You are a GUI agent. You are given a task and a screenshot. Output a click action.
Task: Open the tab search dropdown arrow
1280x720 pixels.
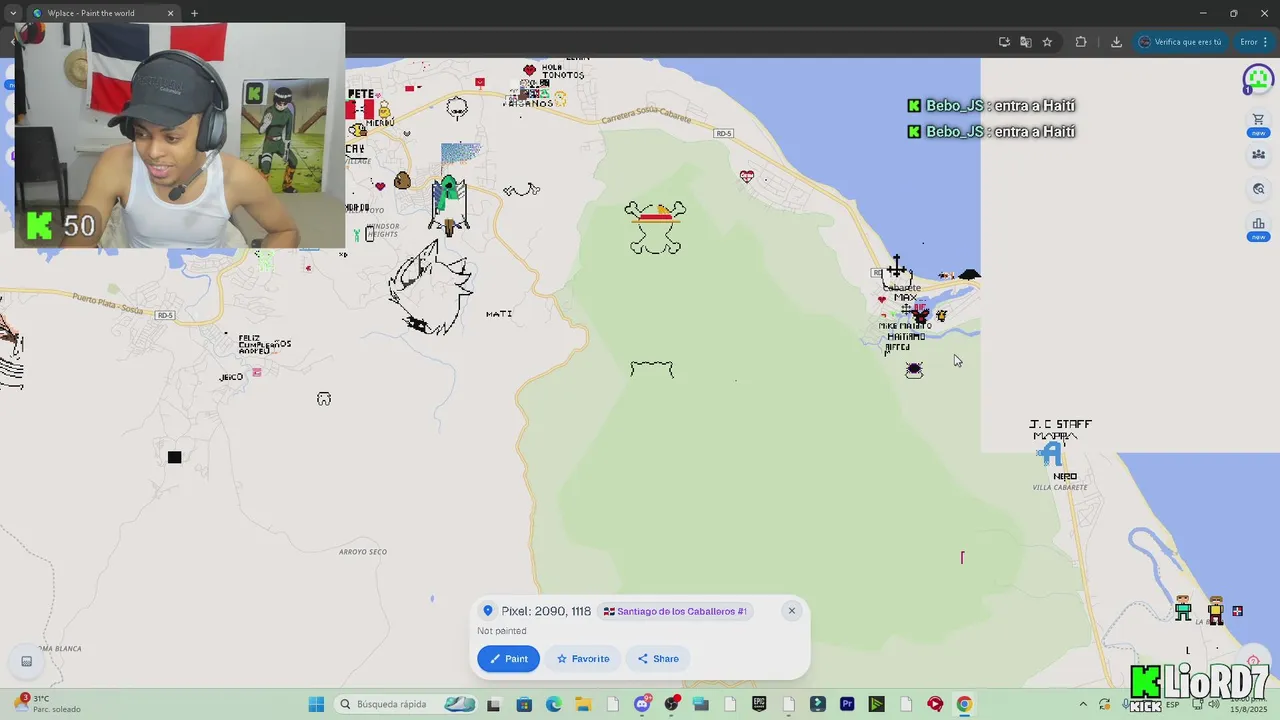12,13
